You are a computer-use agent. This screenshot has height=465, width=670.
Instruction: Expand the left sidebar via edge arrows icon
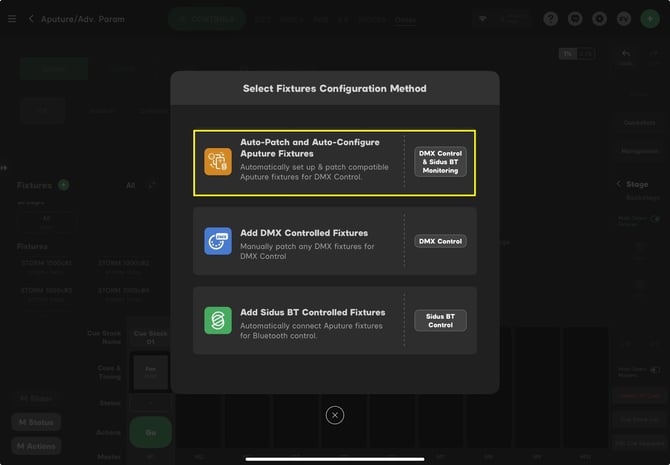4,168
